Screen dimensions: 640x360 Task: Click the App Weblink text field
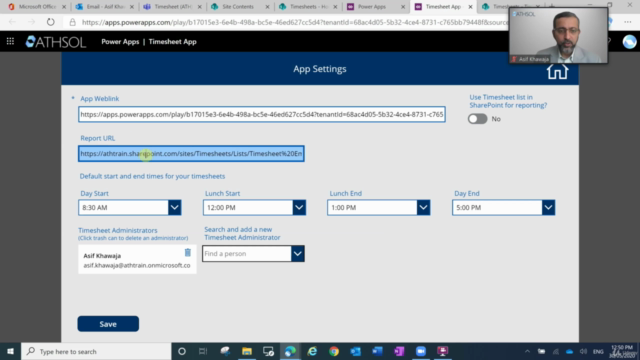coord(262,114)
